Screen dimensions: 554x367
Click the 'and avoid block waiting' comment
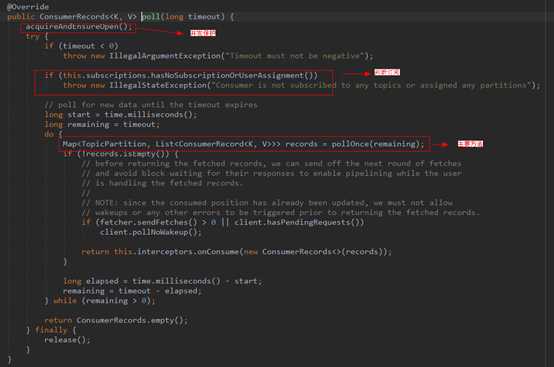coord(271,173)
